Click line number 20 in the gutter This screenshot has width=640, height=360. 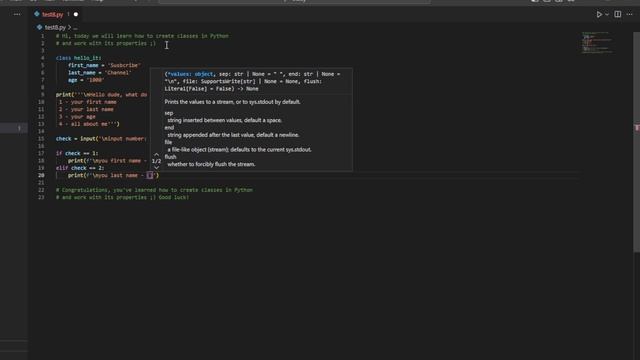click(x=41, y=176)
